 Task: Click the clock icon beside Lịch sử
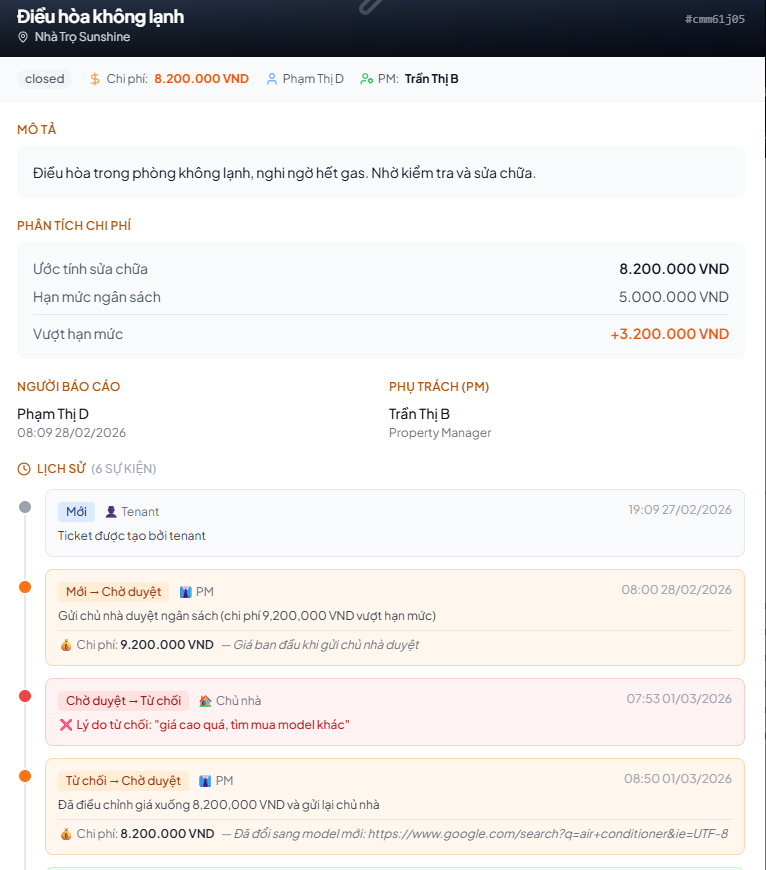24,469
